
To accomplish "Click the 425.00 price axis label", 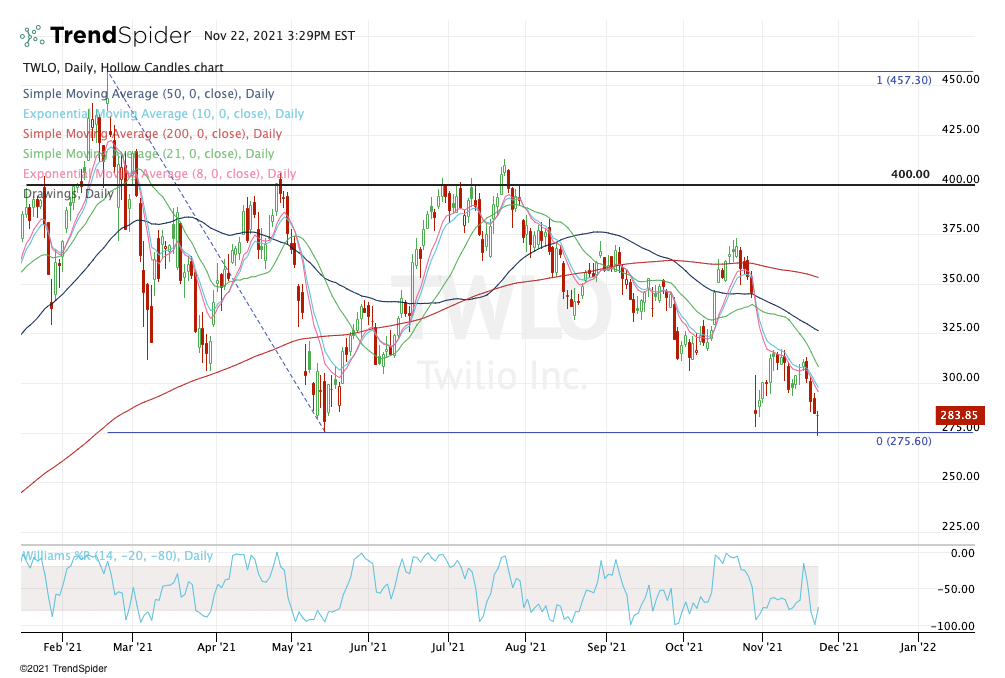I will 960,129.
